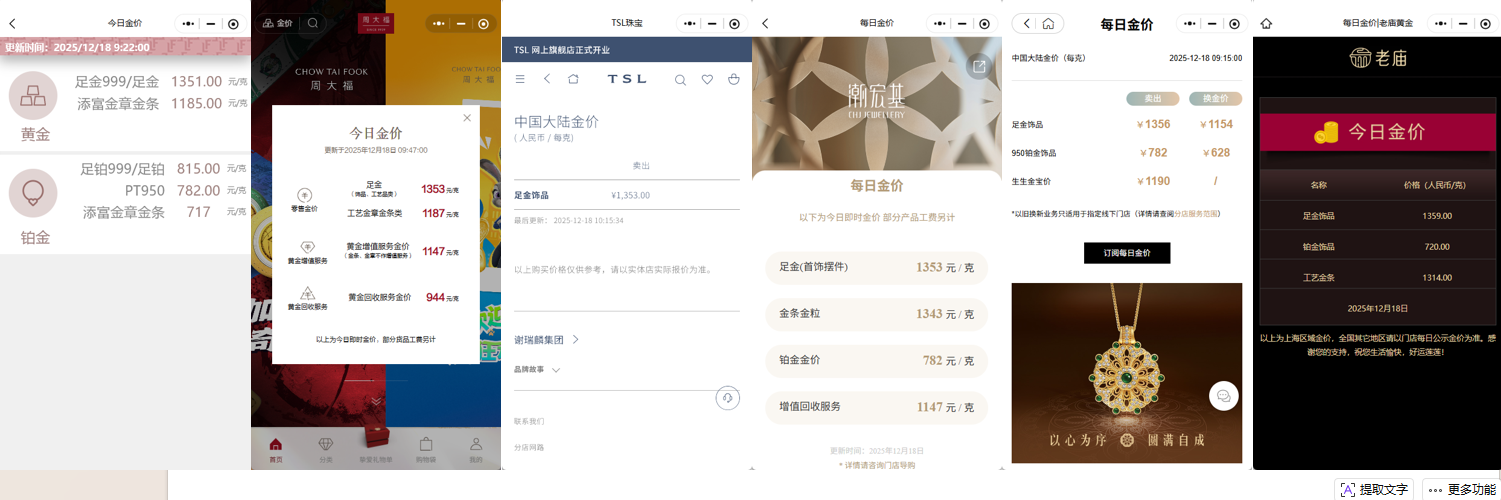Close the 今日金价 popup with X
This screenshot has width=1501, height=500.
point(466,118)
